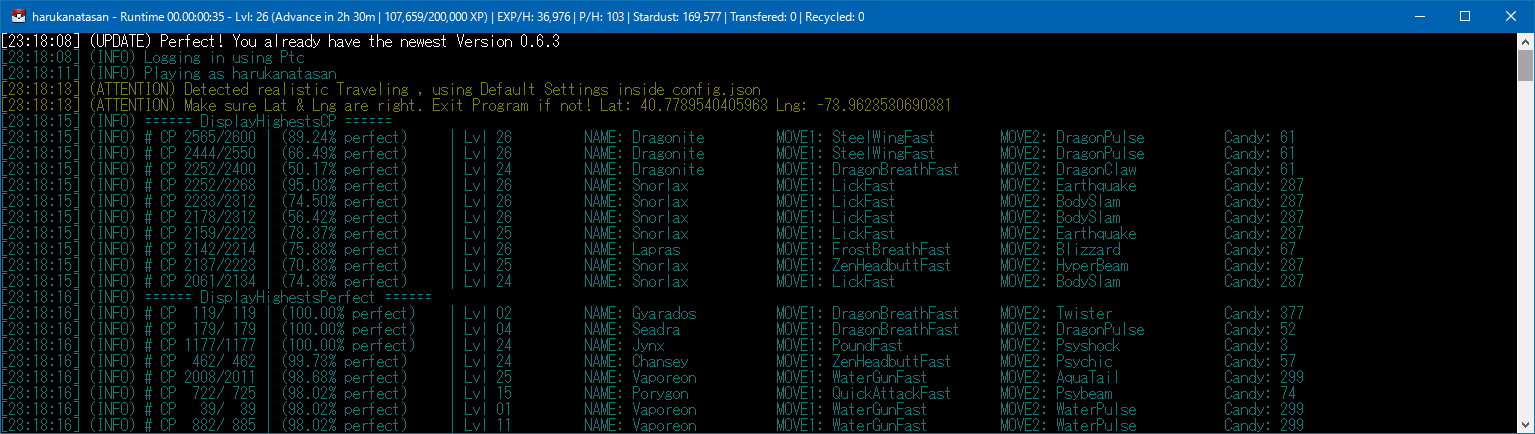Click the Lat & Lng ATTENTION warning line
1535x434 pixels.
476,106
